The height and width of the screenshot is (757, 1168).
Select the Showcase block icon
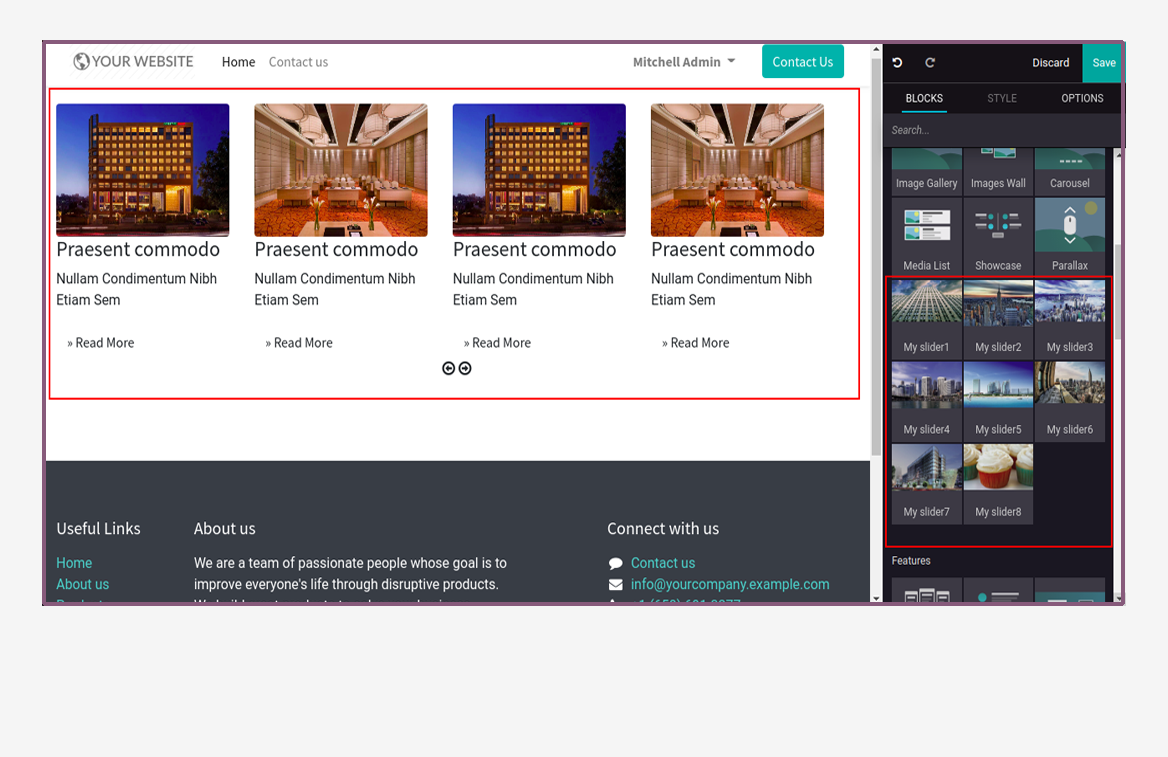[x=998, y=224]
